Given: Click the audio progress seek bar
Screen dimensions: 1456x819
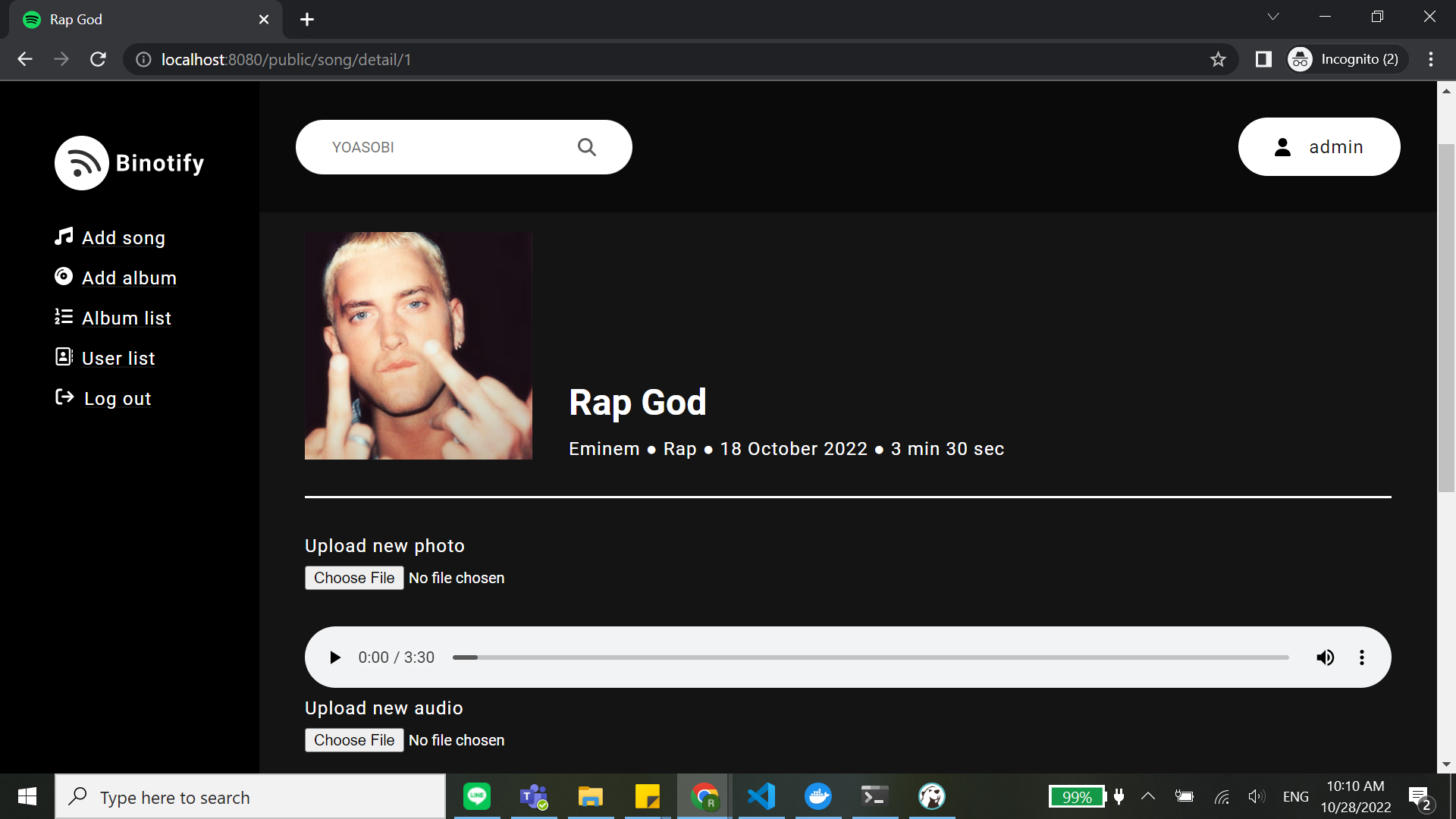Looking at the screenshot, I should click(x=870, y=657).
